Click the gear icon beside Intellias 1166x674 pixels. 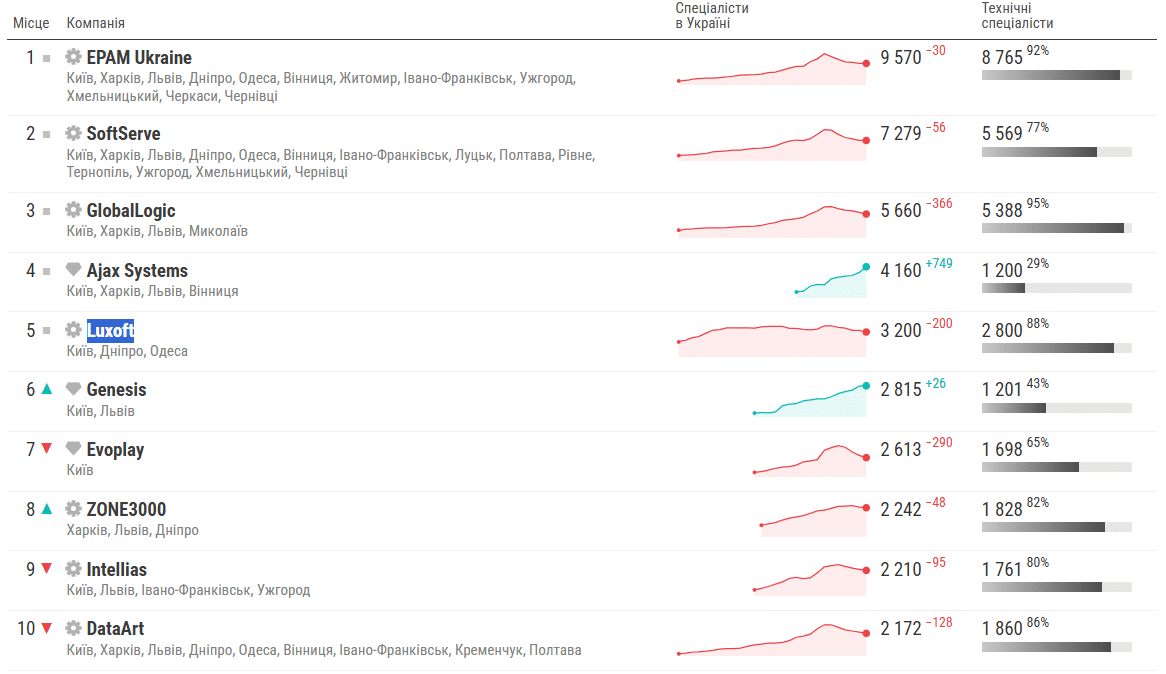pos(73,568)
